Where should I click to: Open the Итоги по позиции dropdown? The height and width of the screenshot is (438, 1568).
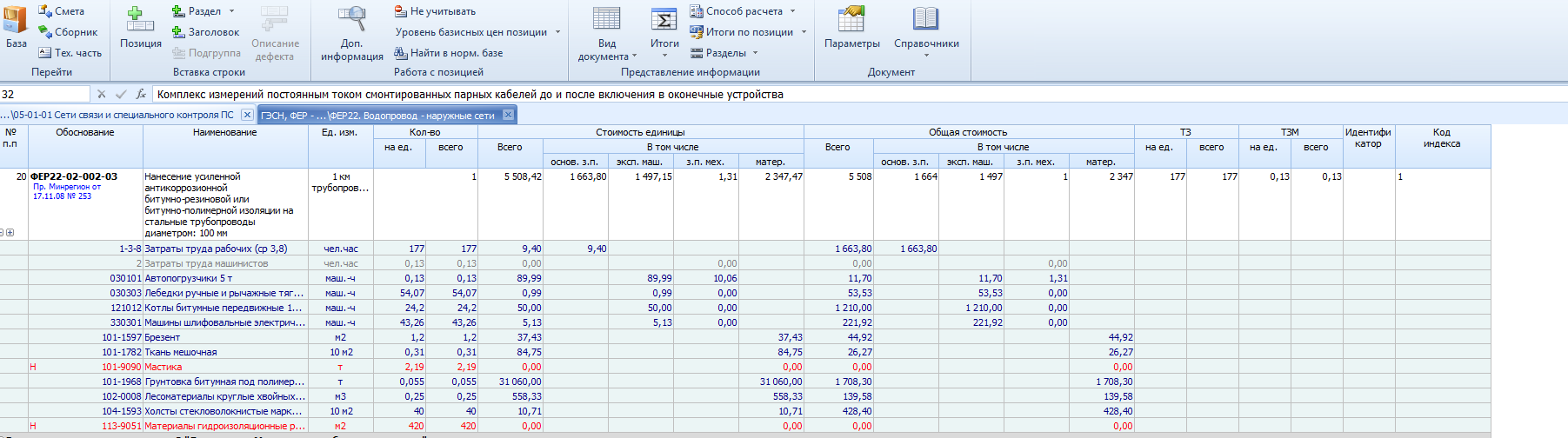coord(748,32)
